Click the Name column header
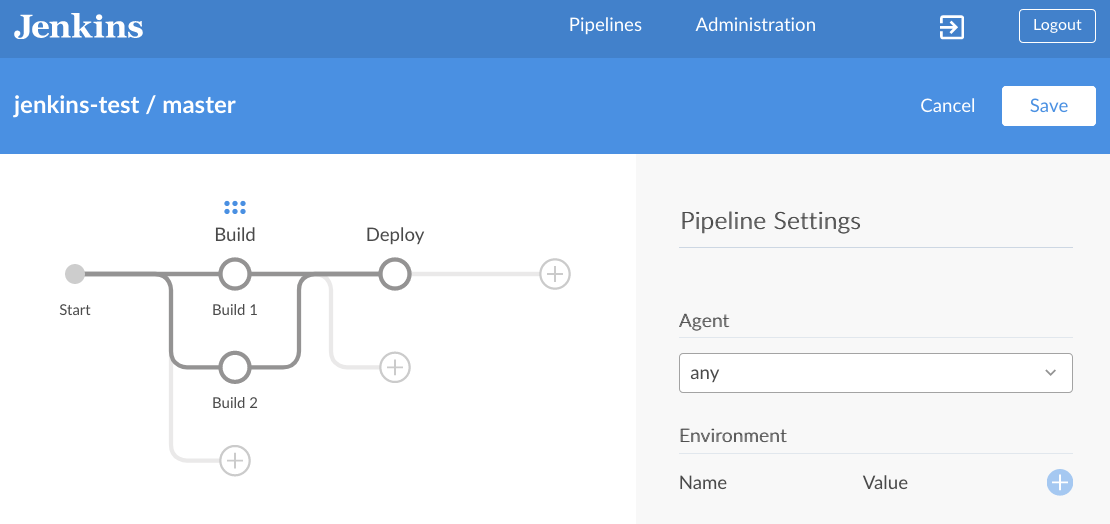This screenshot has width=1110, height=524. pos(703,483)
